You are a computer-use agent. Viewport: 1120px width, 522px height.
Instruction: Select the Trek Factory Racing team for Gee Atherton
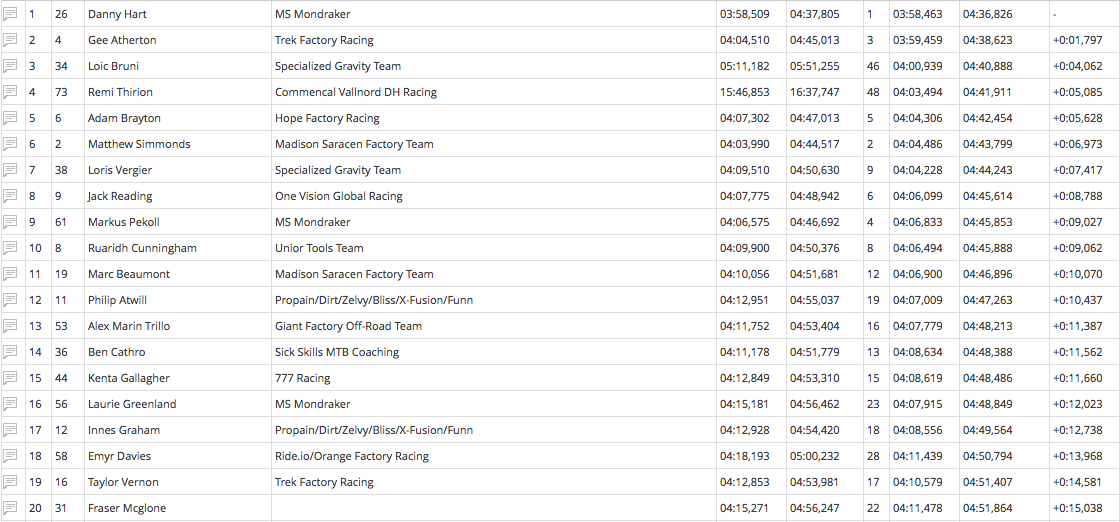coord(324,40)
